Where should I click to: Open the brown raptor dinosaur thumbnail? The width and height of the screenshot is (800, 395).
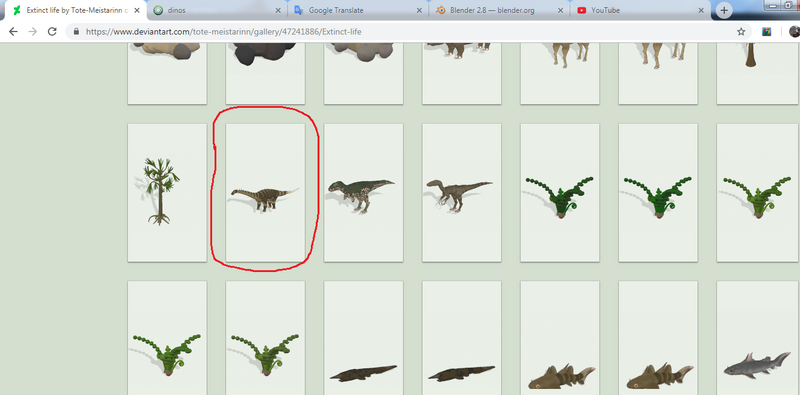click(462, 192)
